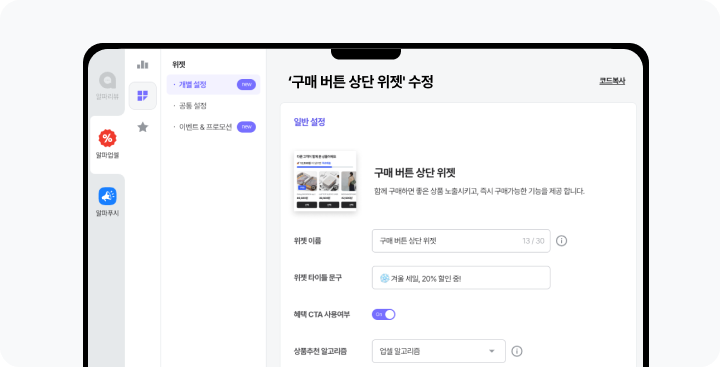
Task: Click the 위젯 sidebar heading
Action: (179, 65)
